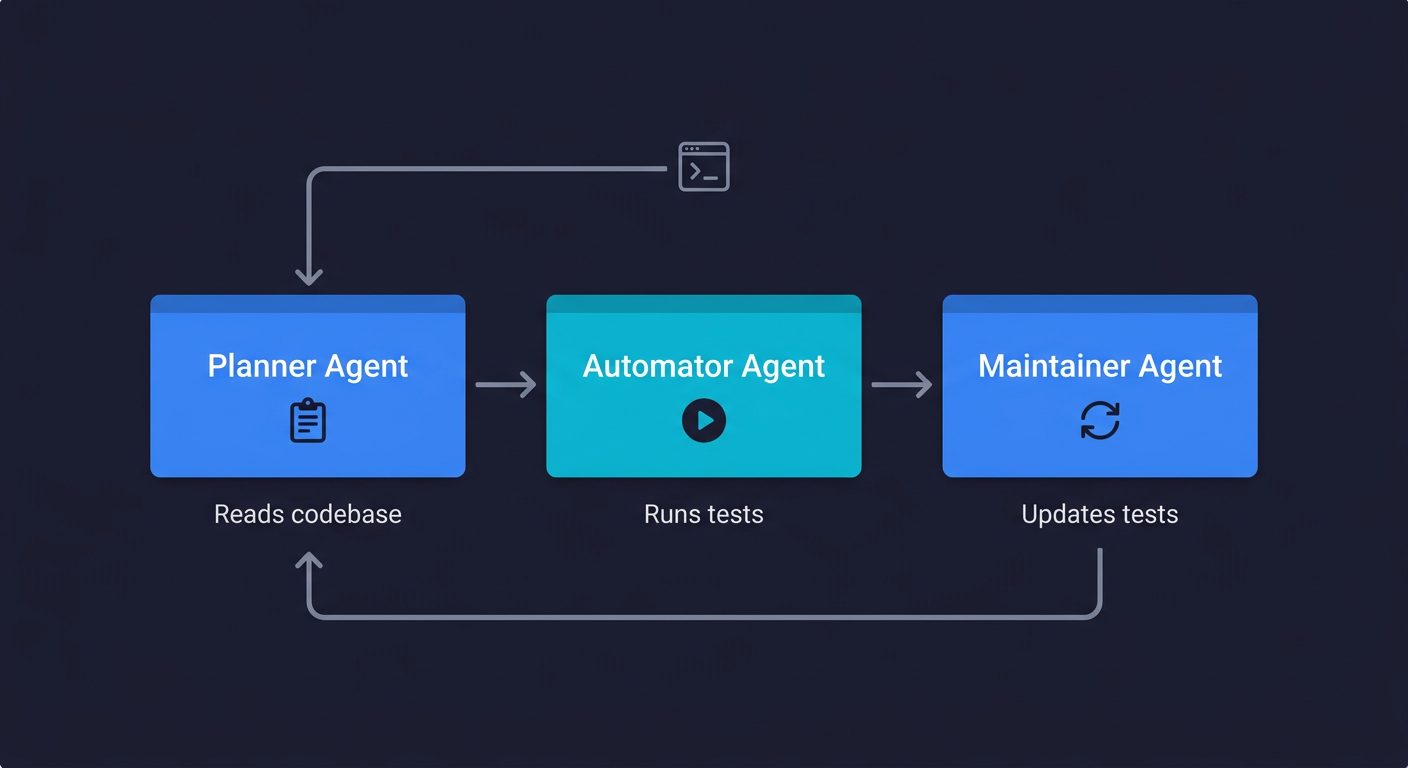
Task: Click the clipboard clip detail in Planner icon
Action: [x=308, y=403]
